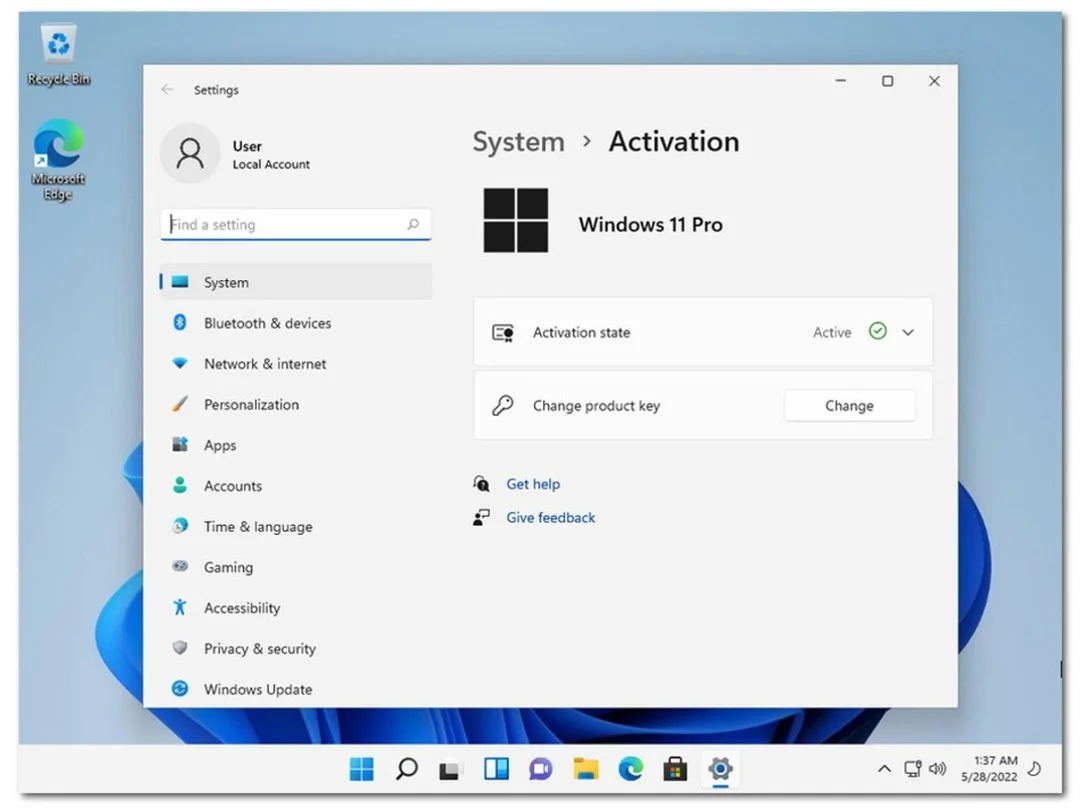The image size is (1080, 809).
Task: Go to Privacy & security settings
Action: tap(259, 648)
